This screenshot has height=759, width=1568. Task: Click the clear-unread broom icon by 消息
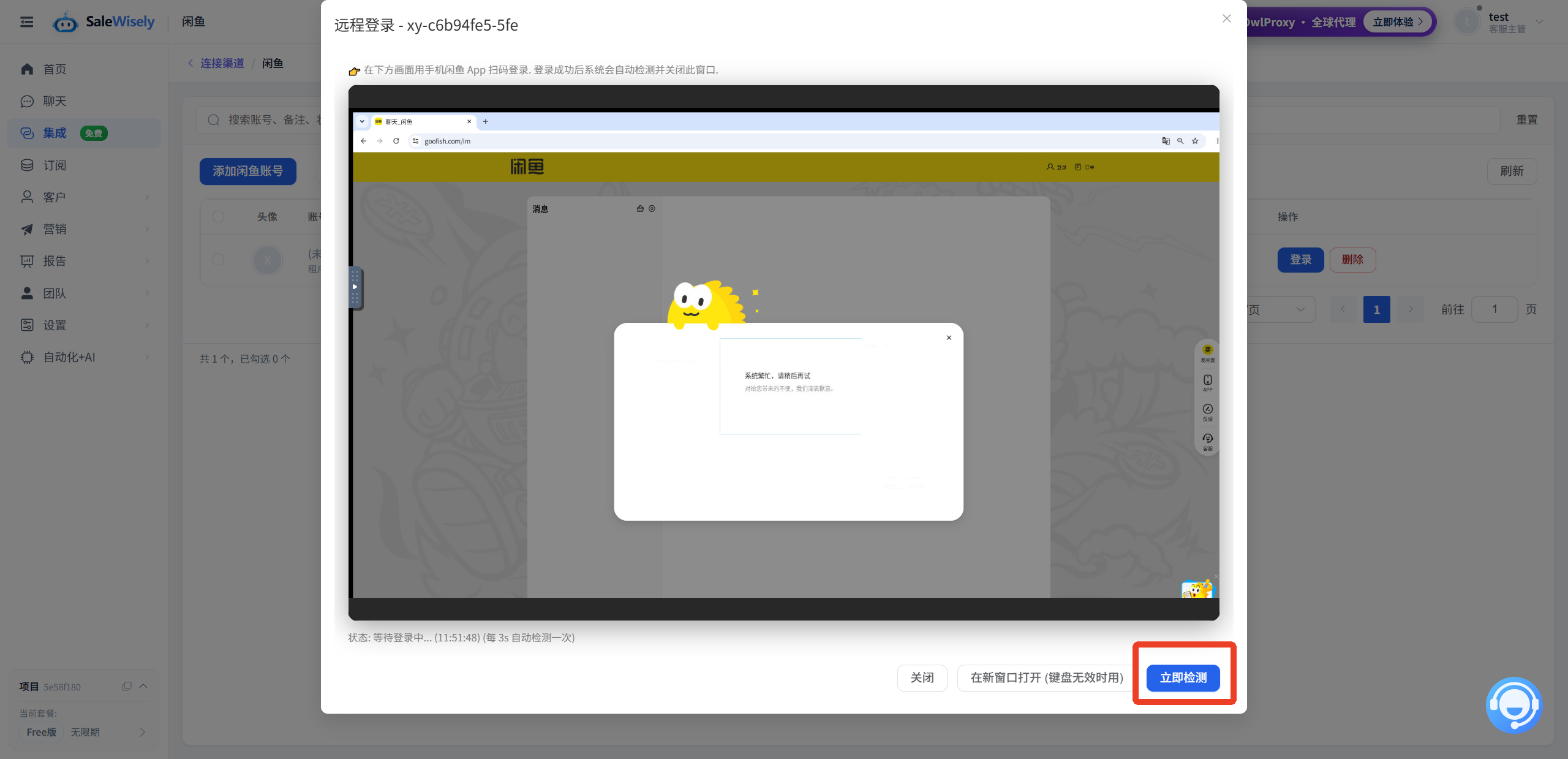tap(640, 209)
